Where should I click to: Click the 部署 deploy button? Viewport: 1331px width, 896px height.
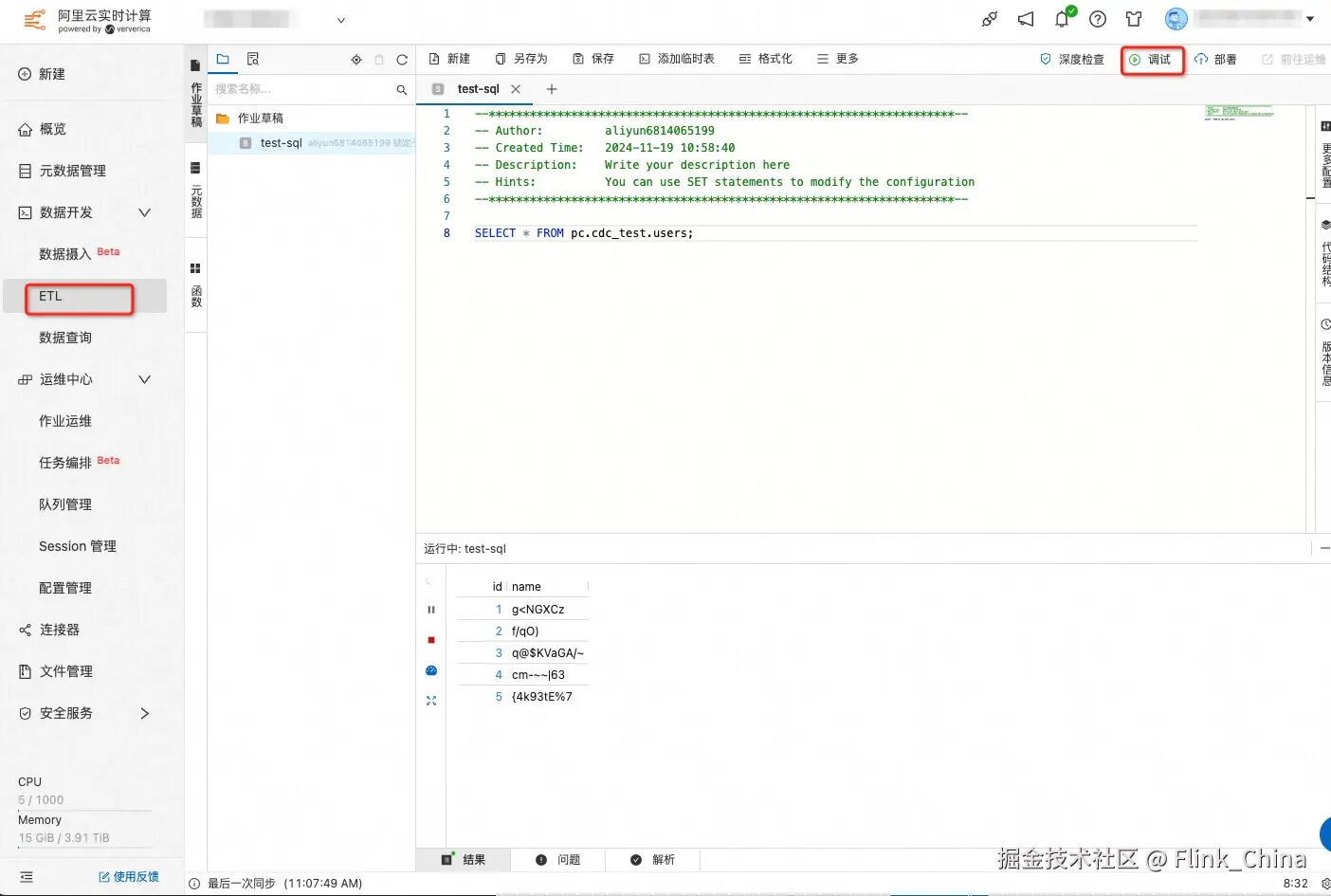coord(1215,59)
